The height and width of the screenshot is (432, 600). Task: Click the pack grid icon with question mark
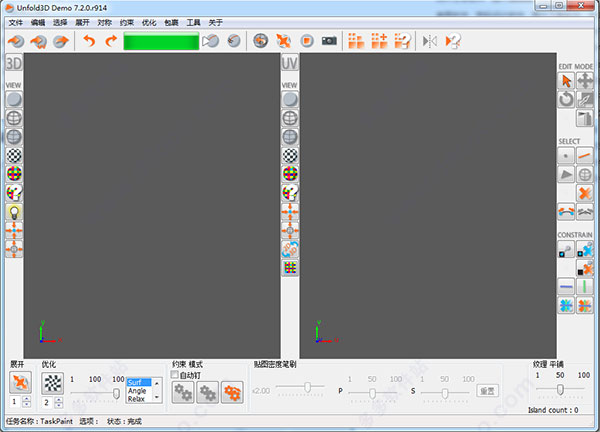[403, 41]
